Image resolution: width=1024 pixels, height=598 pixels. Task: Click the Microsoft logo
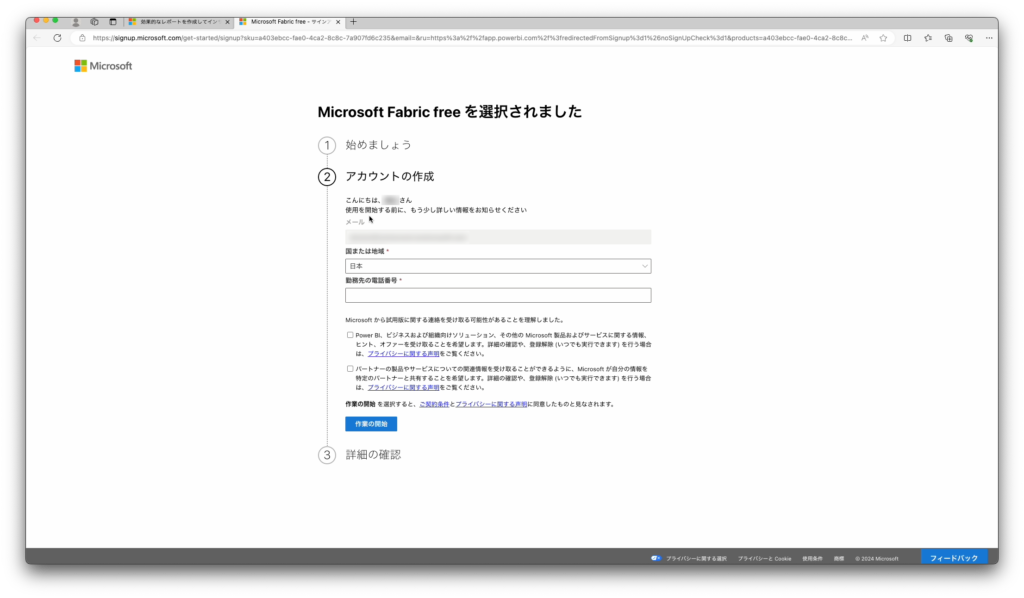pos(103,66)
